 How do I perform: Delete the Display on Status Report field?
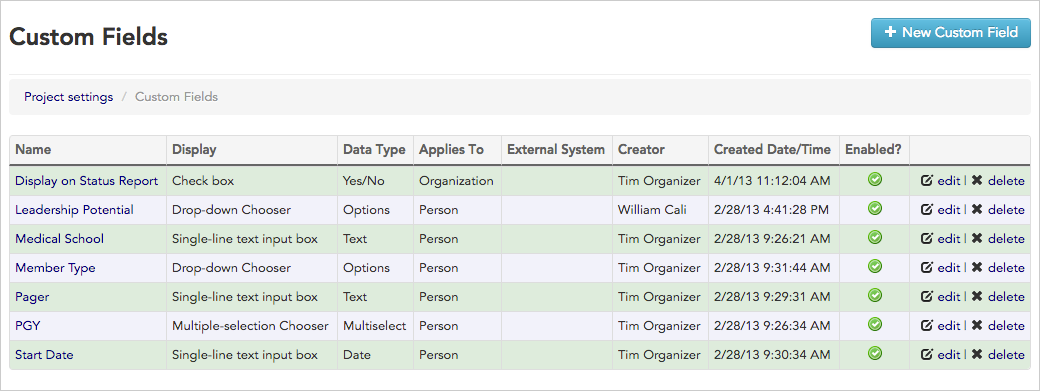pos(998,181)
